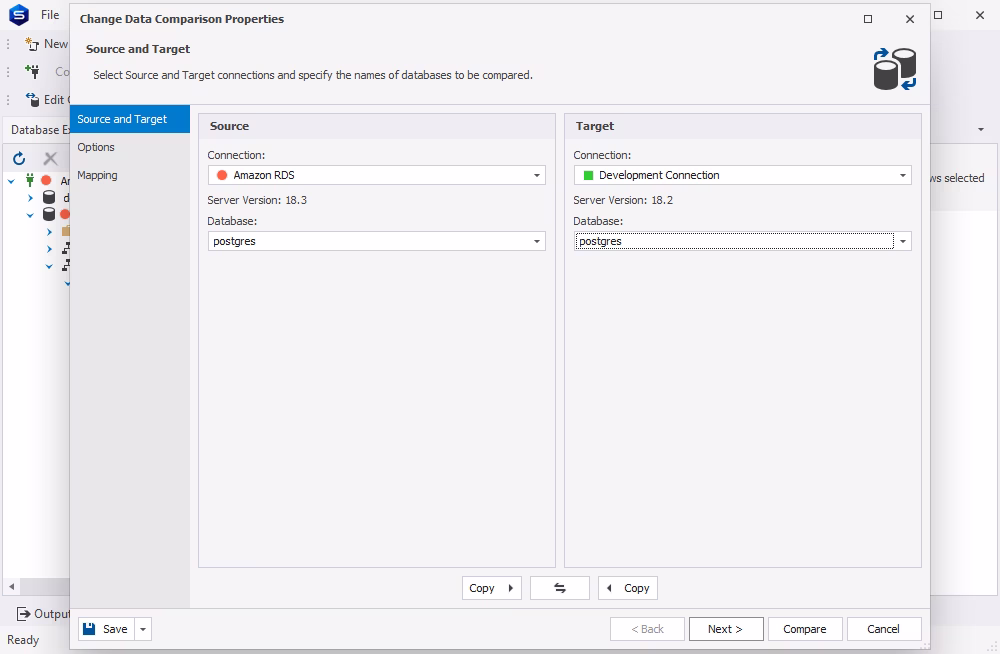Screen dimensions: 1000x654
Task: Click the New toolbar icon in main window
Action: tap(32, 44)
